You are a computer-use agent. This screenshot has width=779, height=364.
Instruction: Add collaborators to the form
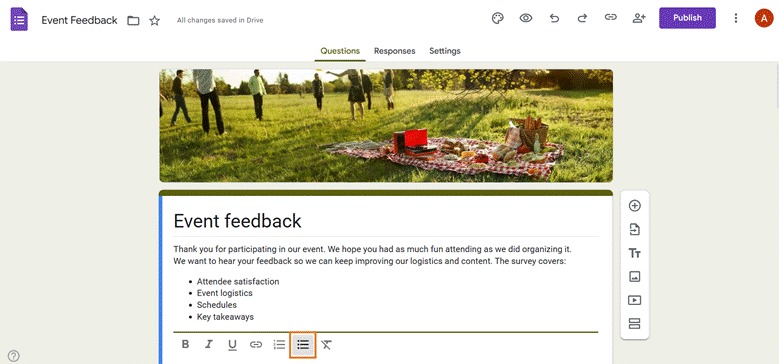coord(638,18)
